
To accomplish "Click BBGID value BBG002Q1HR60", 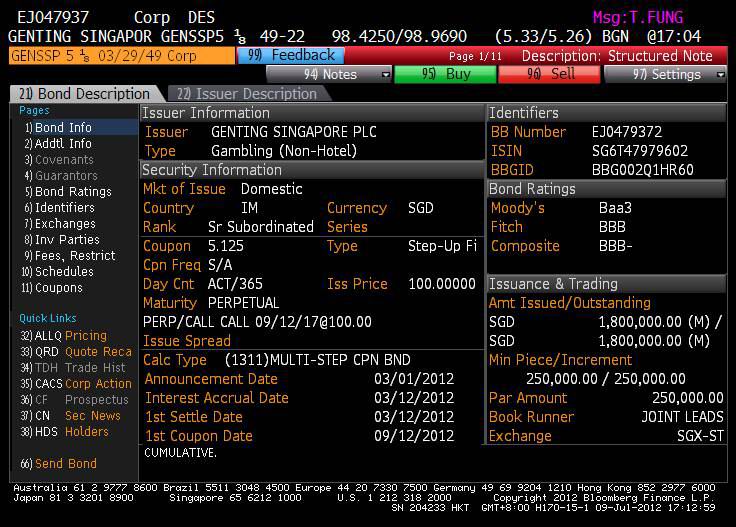I will coord(643,170).
